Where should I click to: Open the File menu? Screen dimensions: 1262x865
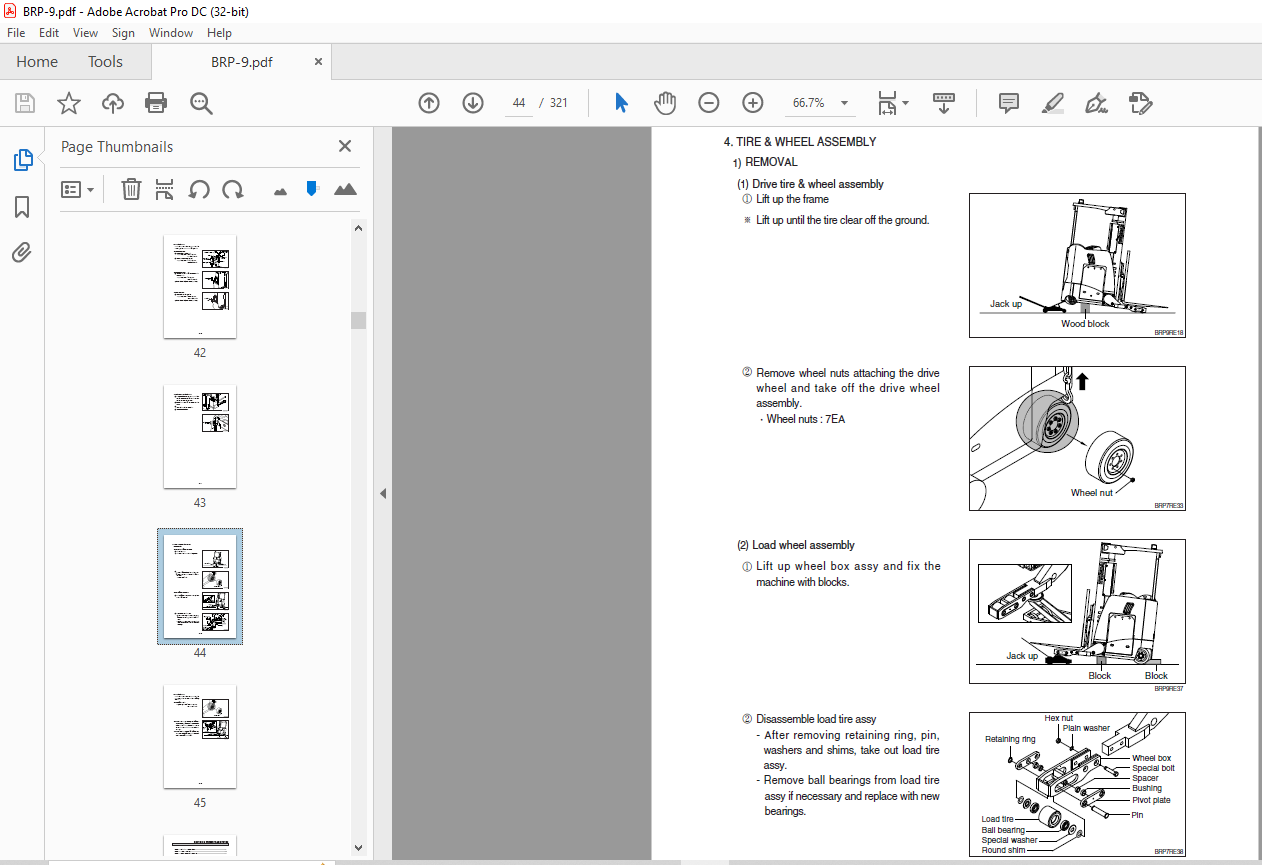[x=16, y=33]
